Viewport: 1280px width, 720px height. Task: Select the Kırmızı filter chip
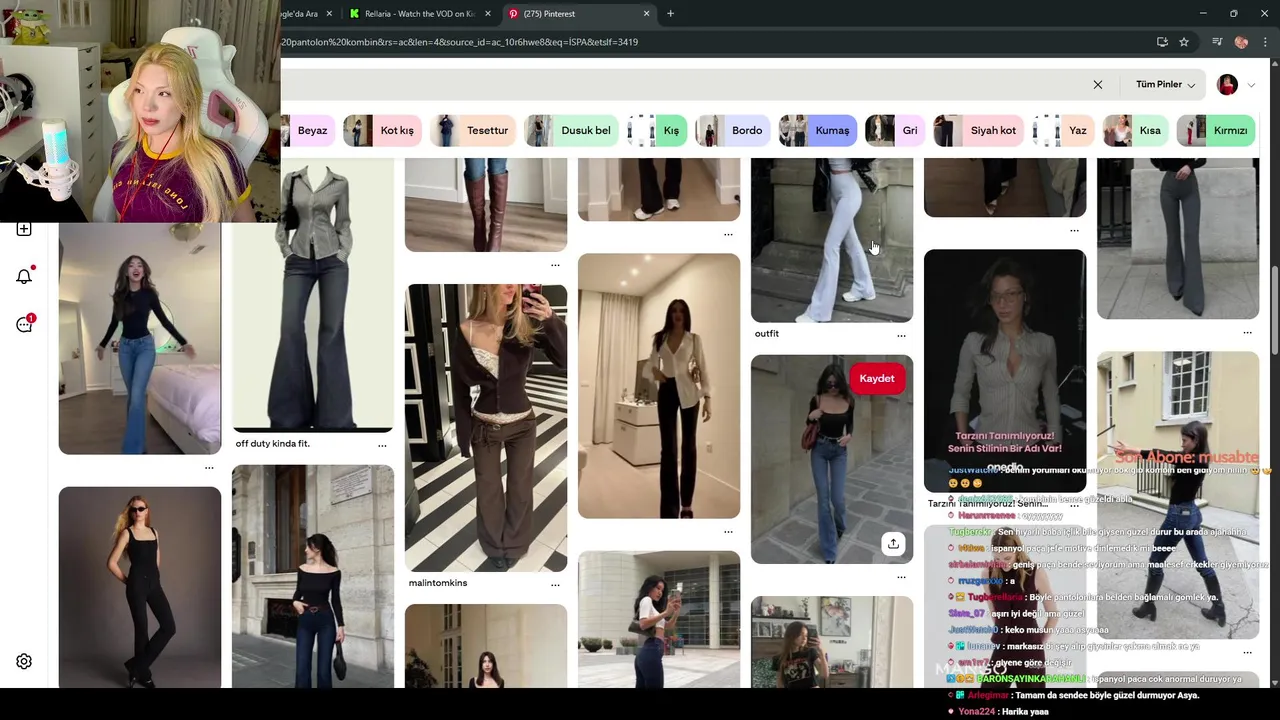(1216, 130)
